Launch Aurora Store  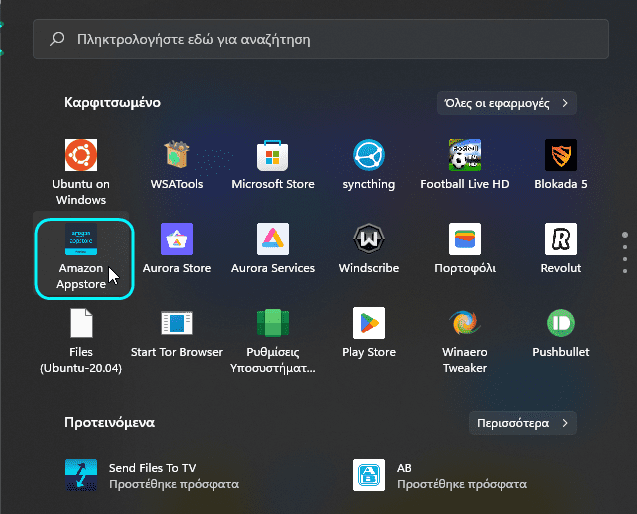[x=177, y=249]
